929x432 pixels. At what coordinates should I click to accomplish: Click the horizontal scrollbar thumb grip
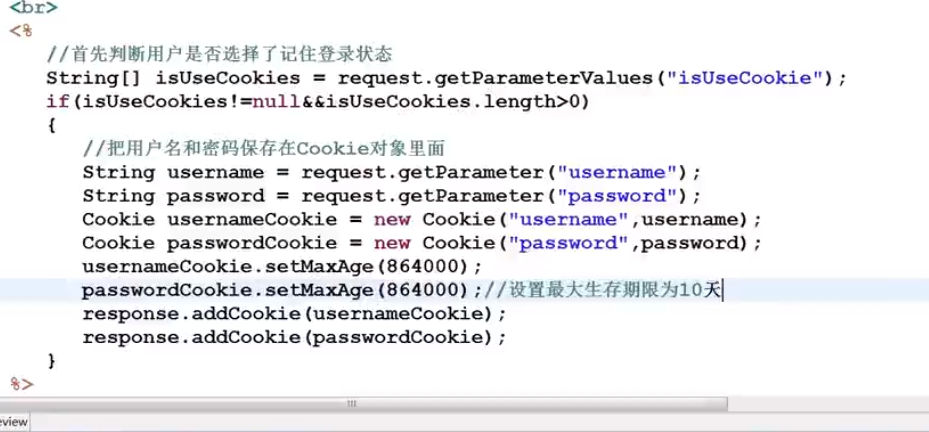coord(352,404)
